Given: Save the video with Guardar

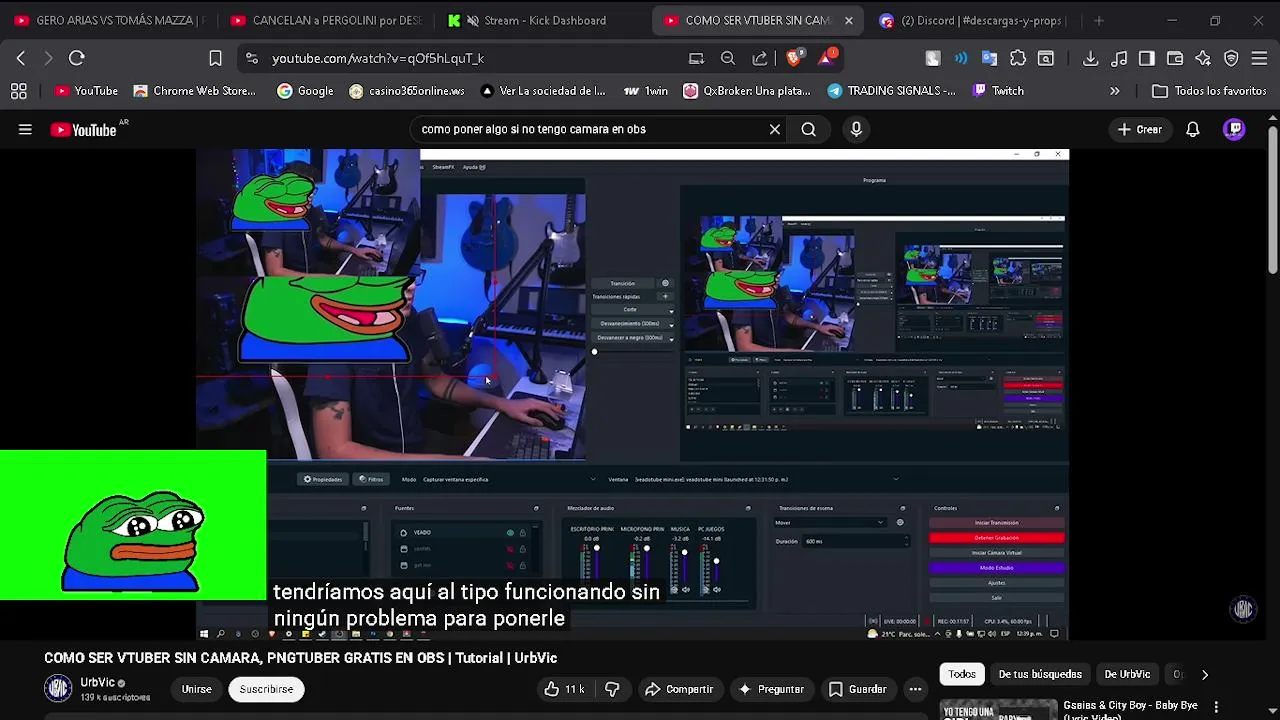Looking at the screenshot, I should 856,689.
